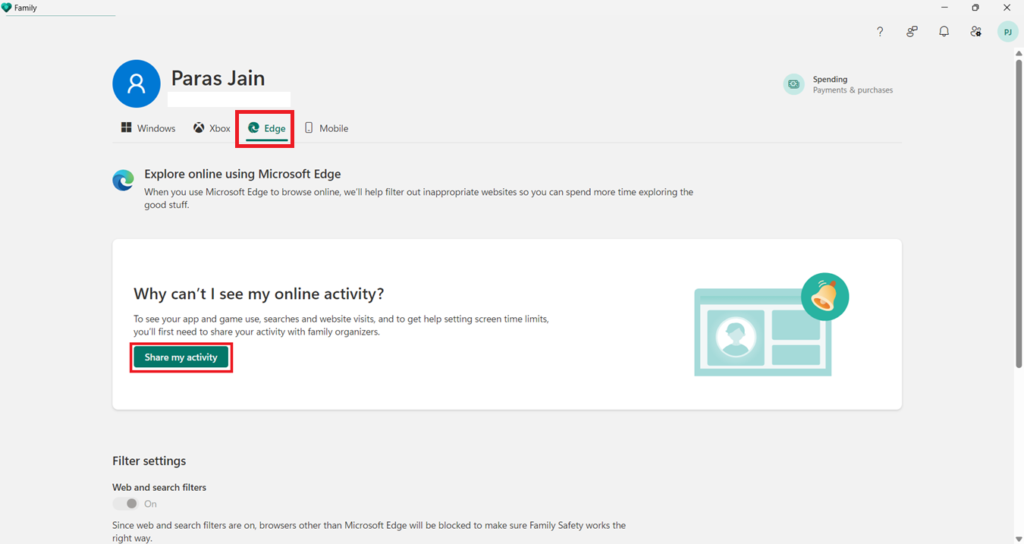The height and width of the screenshot is (544, 1024).
Task: Click the Paras Jain name heading
Action: 218,78
